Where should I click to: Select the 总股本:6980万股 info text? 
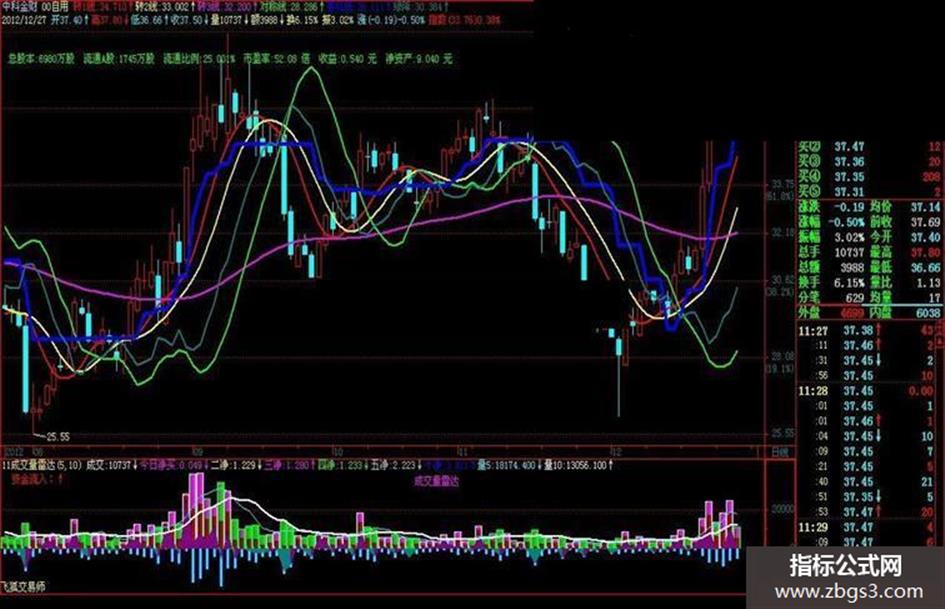point(41,59)
